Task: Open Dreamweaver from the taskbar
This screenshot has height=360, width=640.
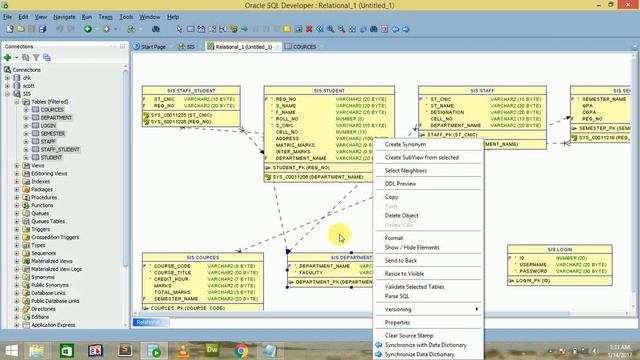Action: [x=212, y=350]
